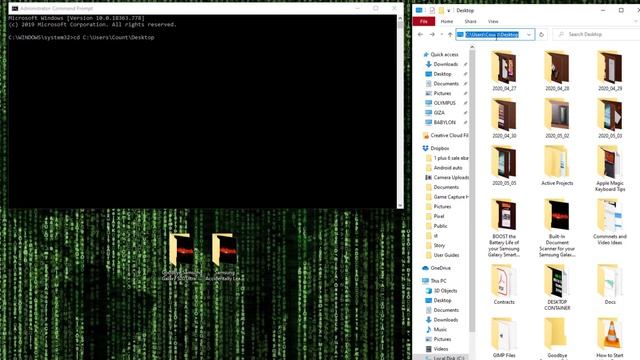Click the navigation pane scrollbar

click(472, 190)
